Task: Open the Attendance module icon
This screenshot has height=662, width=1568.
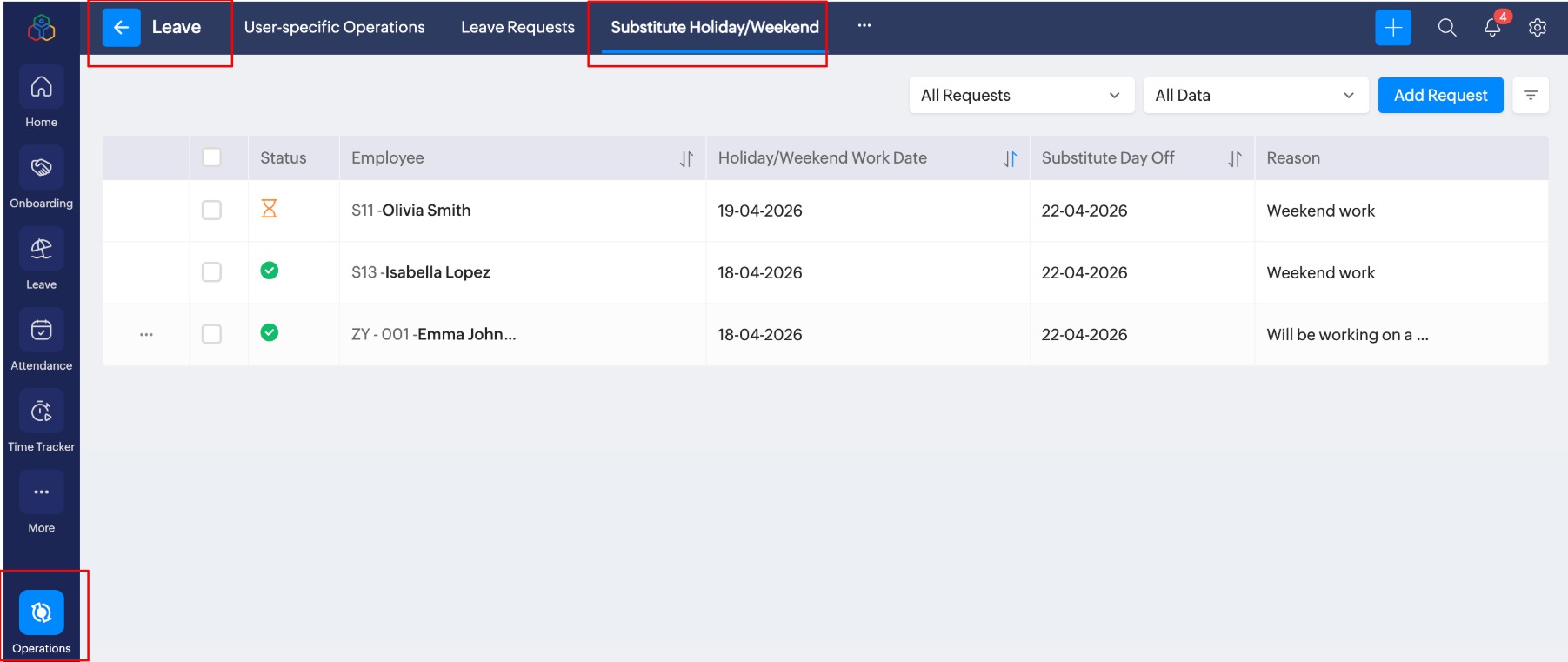Action: coord(41,331)
